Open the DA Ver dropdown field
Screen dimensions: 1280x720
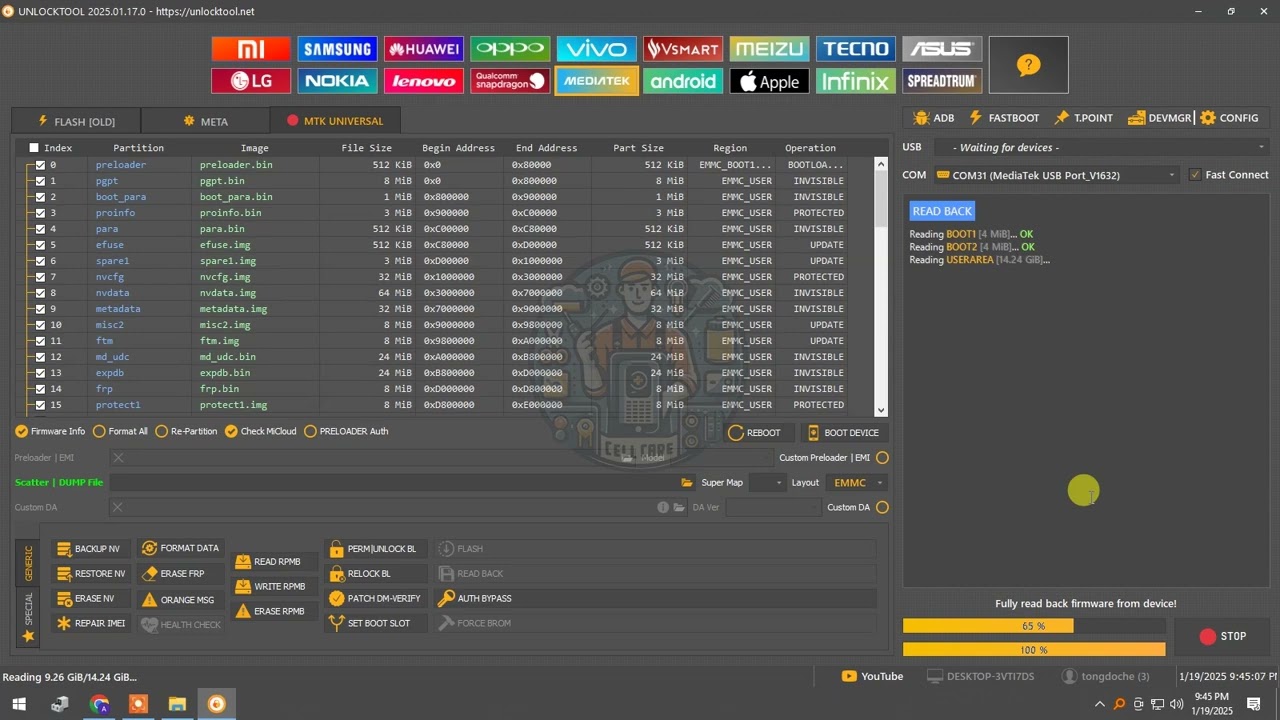point(773,507)
